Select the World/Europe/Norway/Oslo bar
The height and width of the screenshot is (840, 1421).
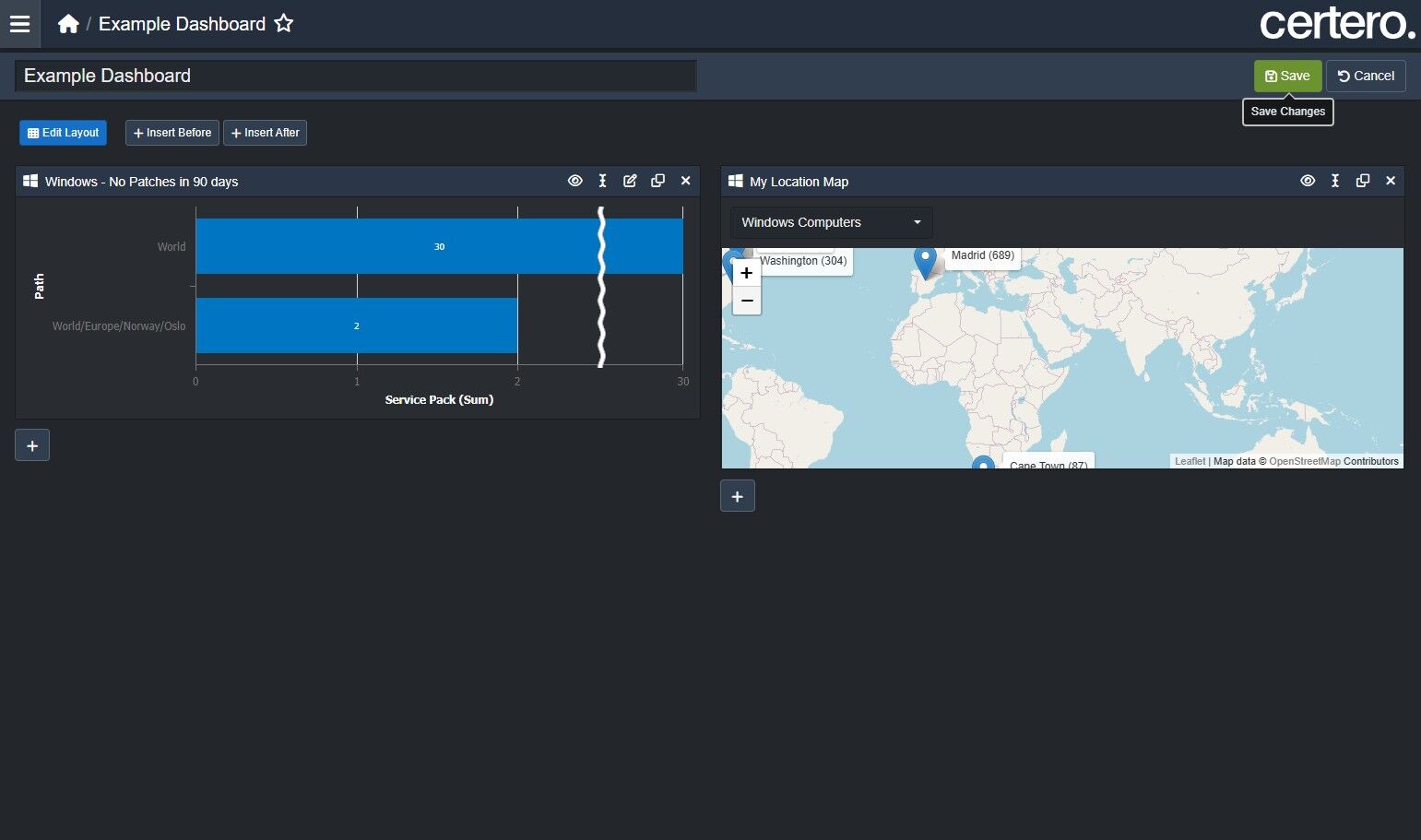(x=356, y=325)
